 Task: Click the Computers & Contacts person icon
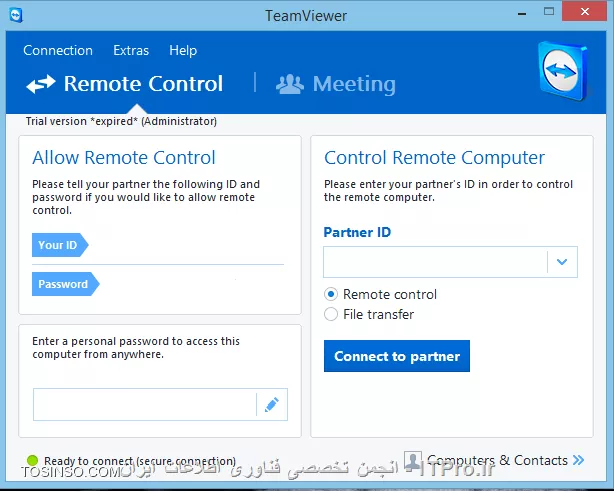(412, 460)
